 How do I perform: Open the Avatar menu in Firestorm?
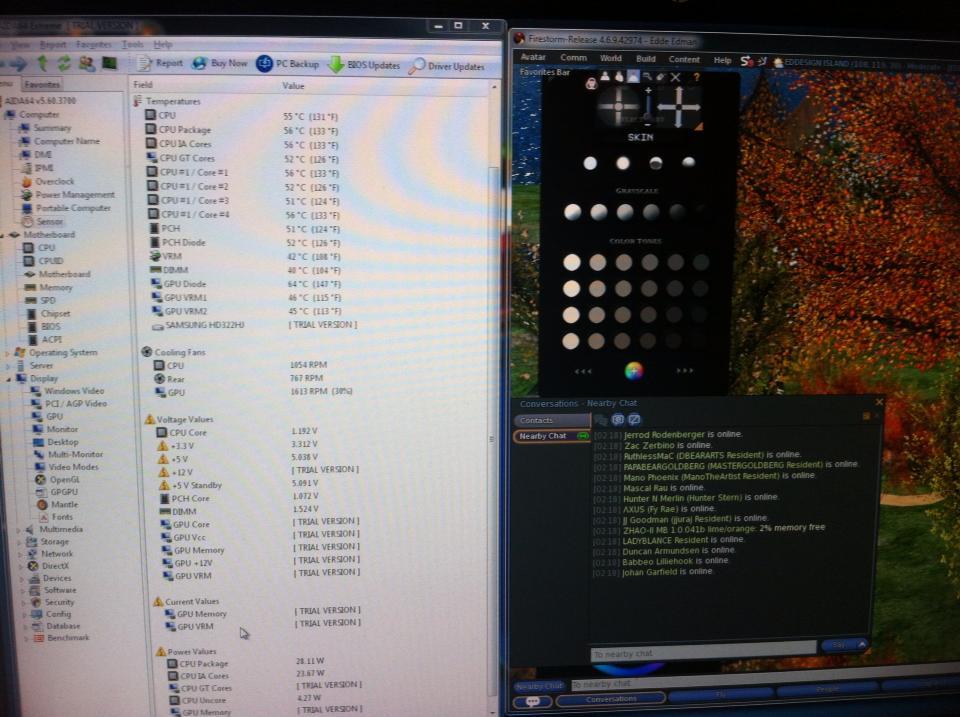click(533, 57)
